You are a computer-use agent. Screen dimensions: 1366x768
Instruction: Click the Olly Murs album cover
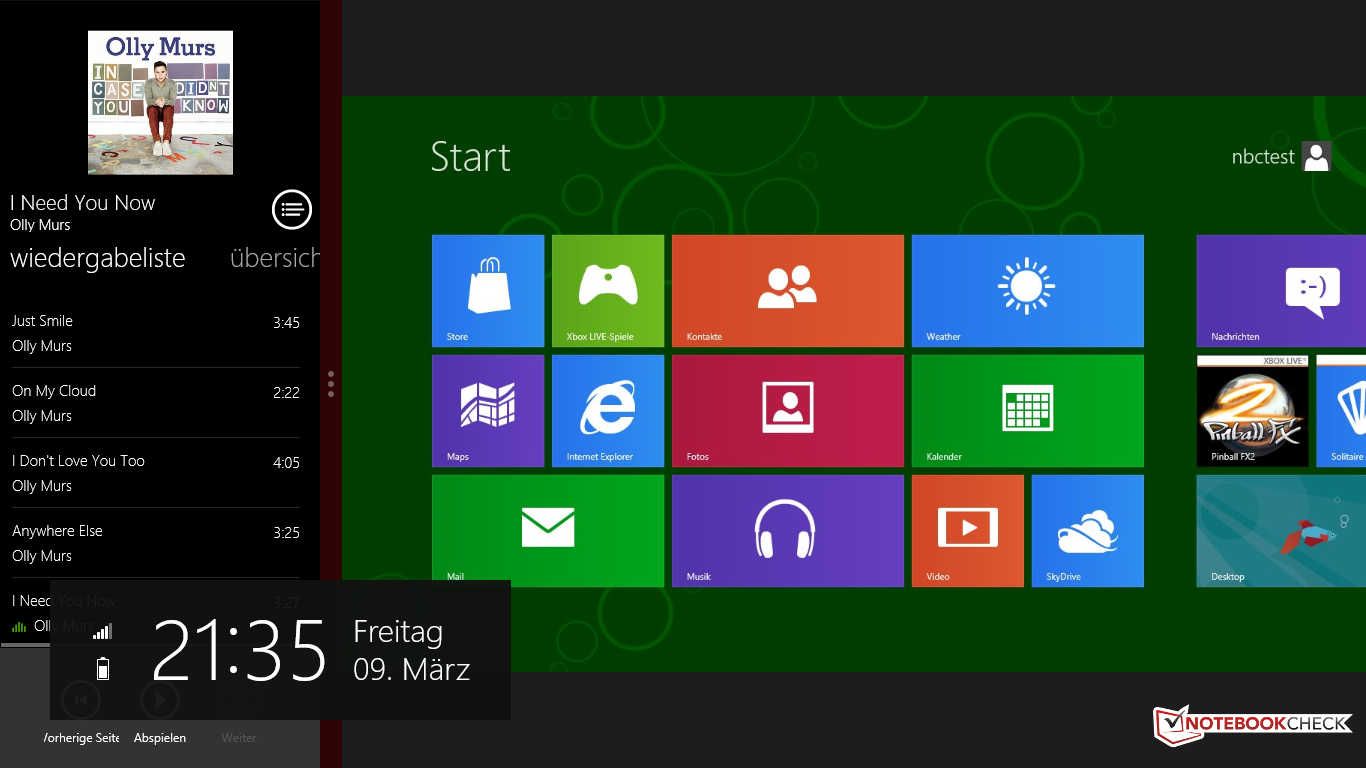pos(160,103)
